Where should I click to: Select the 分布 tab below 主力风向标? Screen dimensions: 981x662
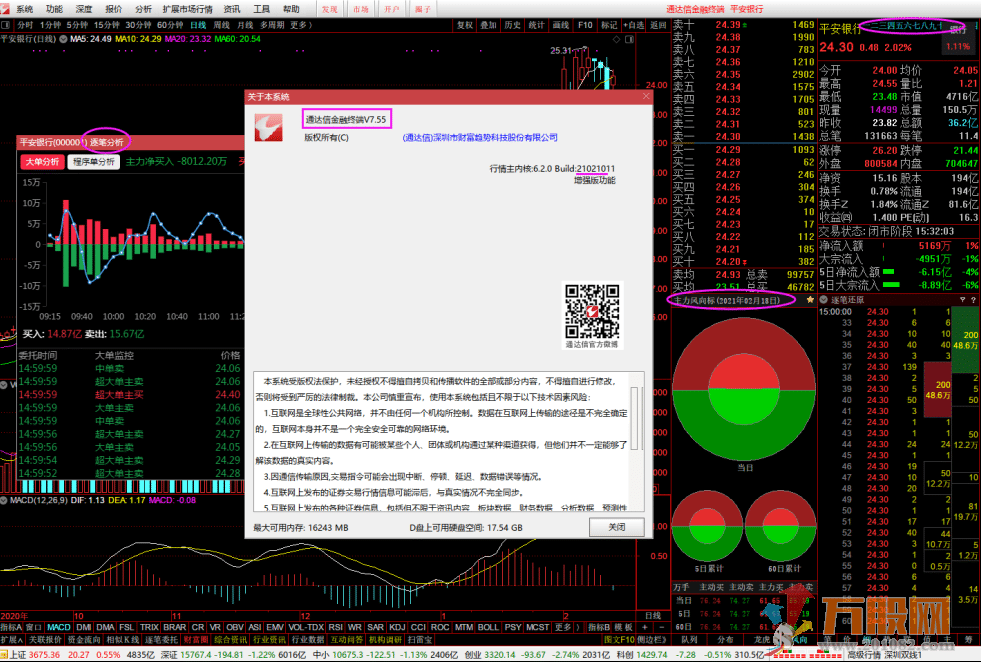coord(725,639)
